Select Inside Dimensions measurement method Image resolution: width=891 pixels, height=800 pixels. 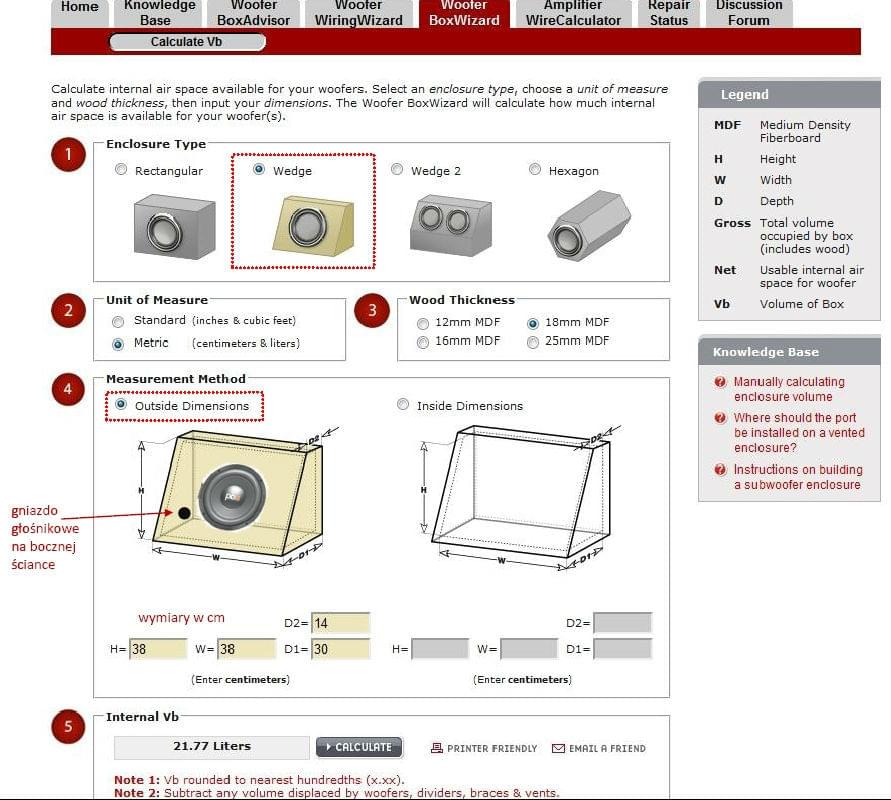tap(403, 404)
